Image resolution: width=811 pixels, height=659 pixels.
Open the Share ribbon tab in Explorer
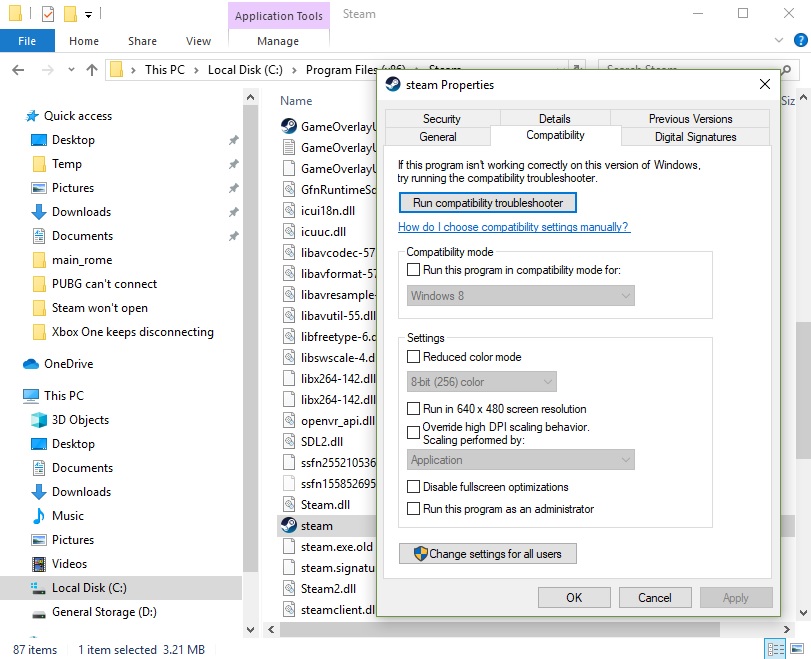tap(141, 41)
